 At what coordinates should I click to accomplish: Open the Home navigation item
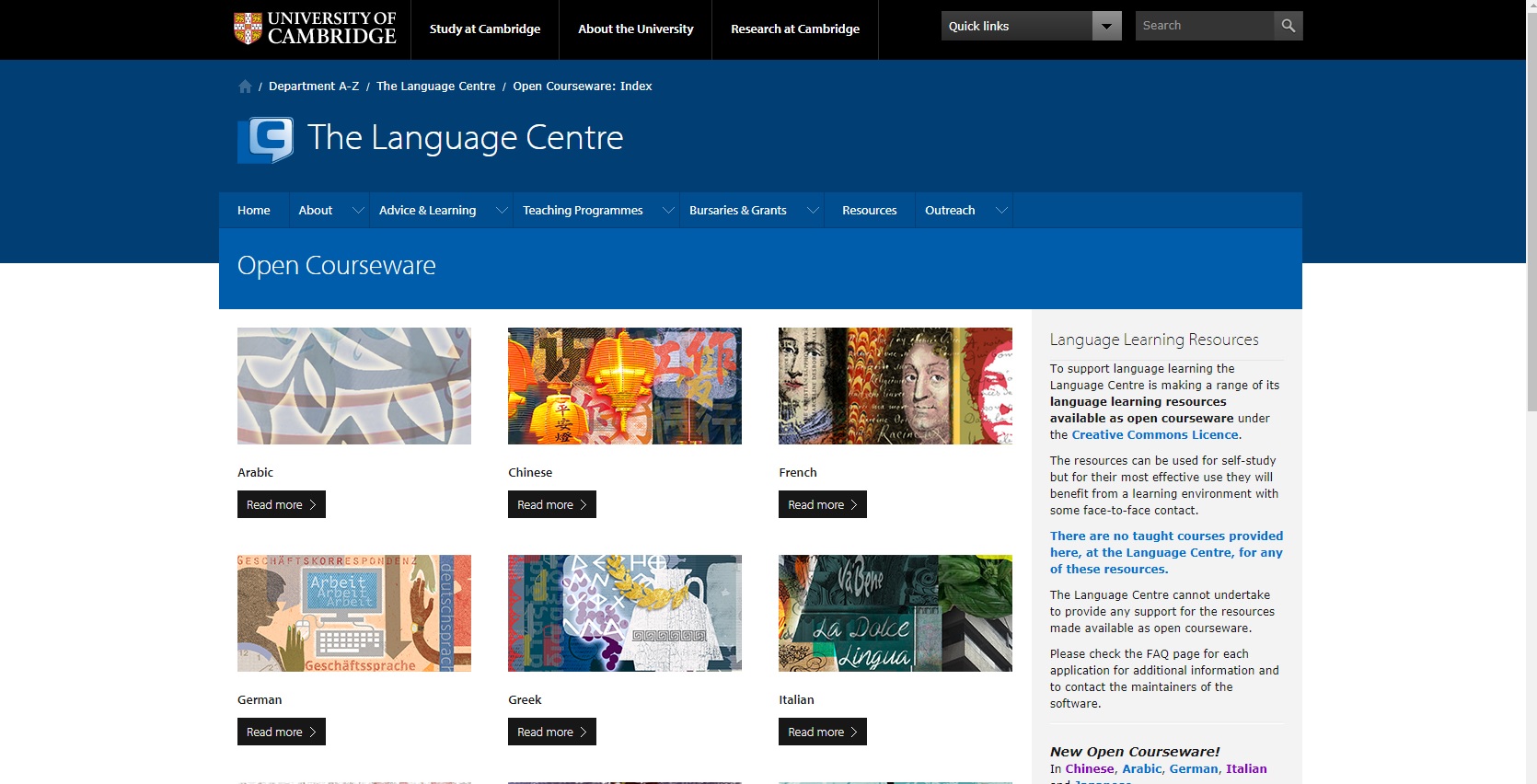click(254, 211)
